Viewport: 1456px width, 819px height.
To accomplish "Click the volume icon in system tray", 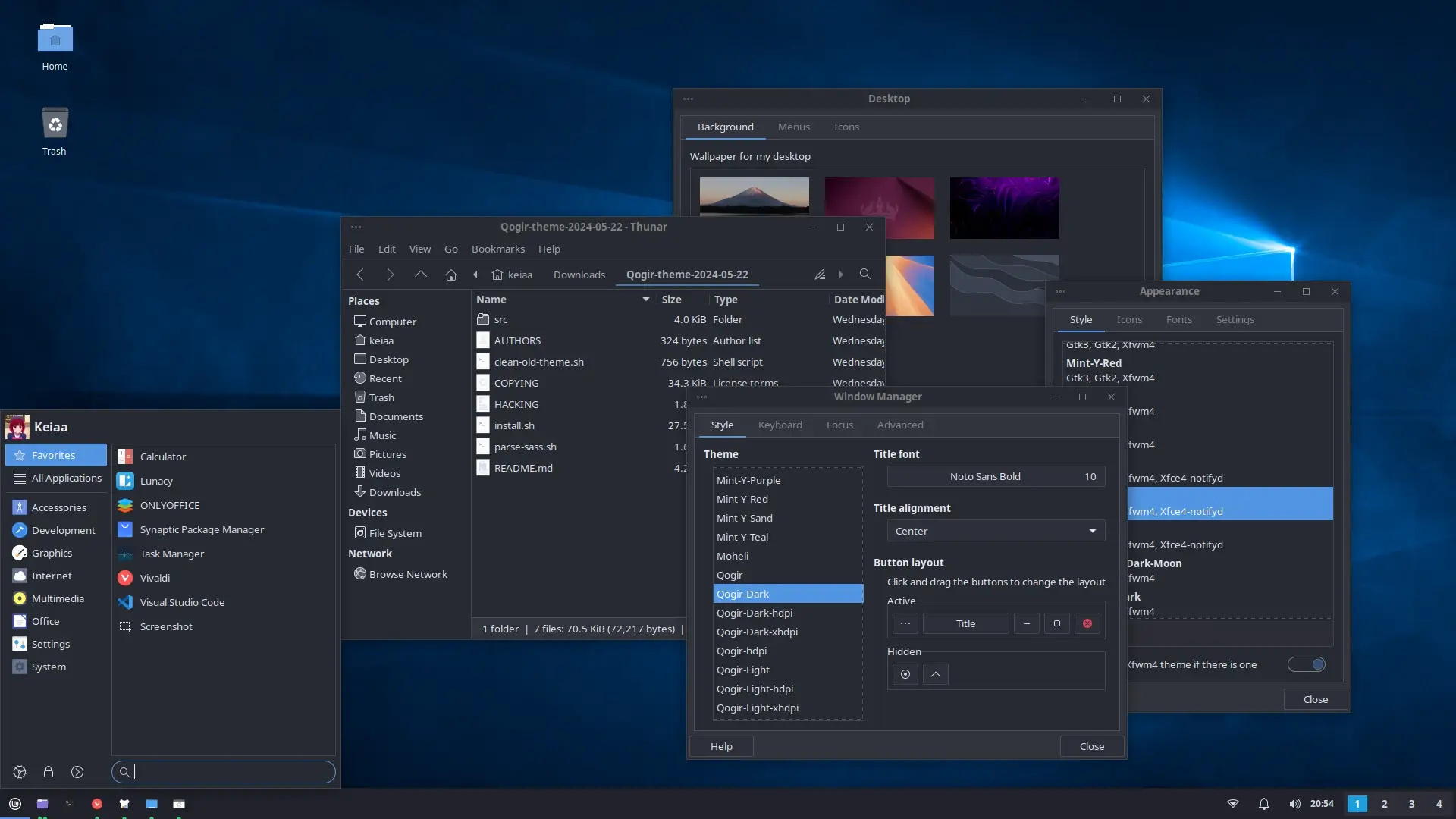I will click(x=1294, y=804).
